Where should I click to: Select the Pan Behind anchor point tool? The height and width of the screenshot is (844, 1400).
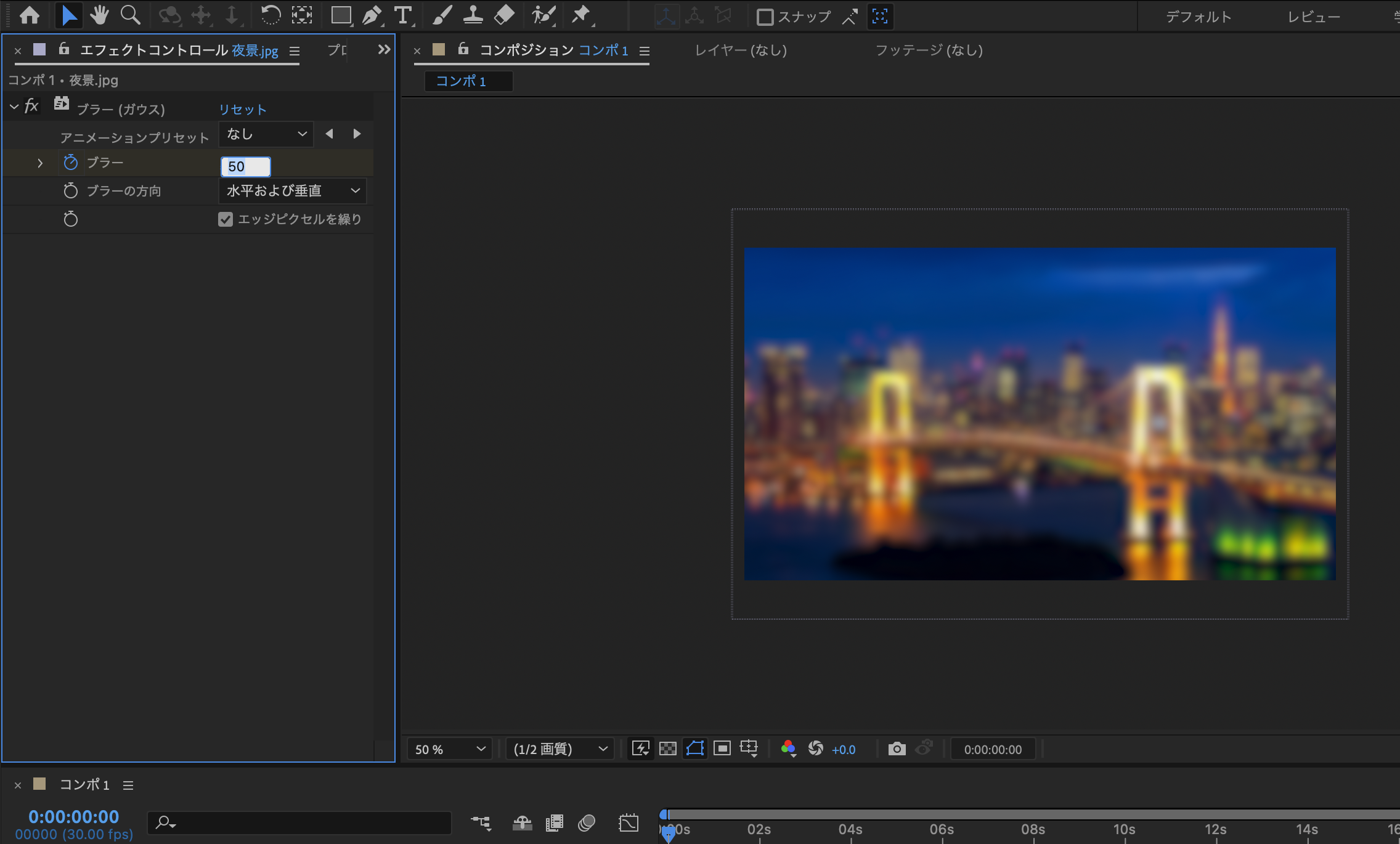(302, 15)
